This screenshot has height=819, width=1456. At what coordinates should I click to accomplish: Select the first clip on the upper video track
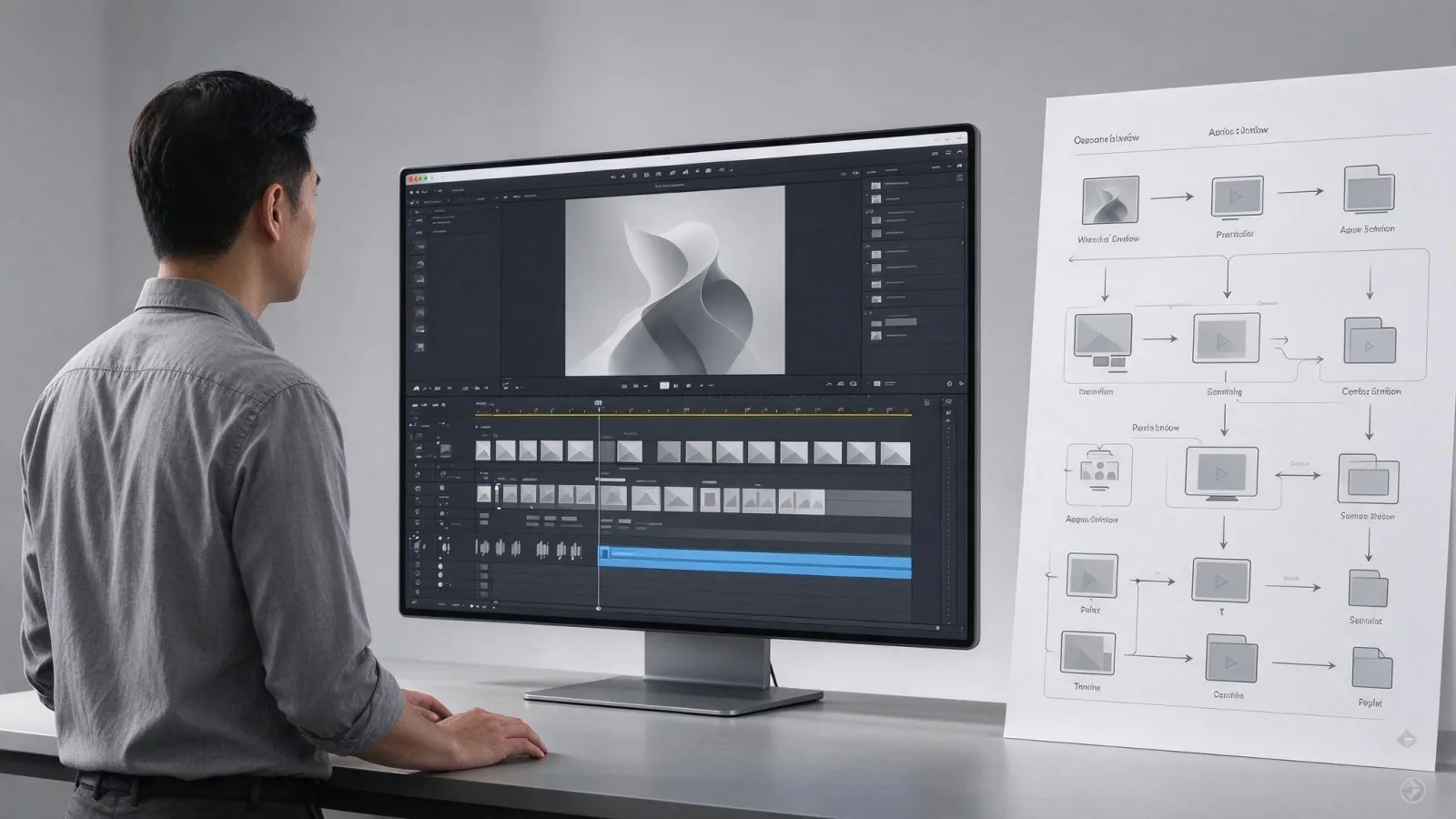pos(483,450)
